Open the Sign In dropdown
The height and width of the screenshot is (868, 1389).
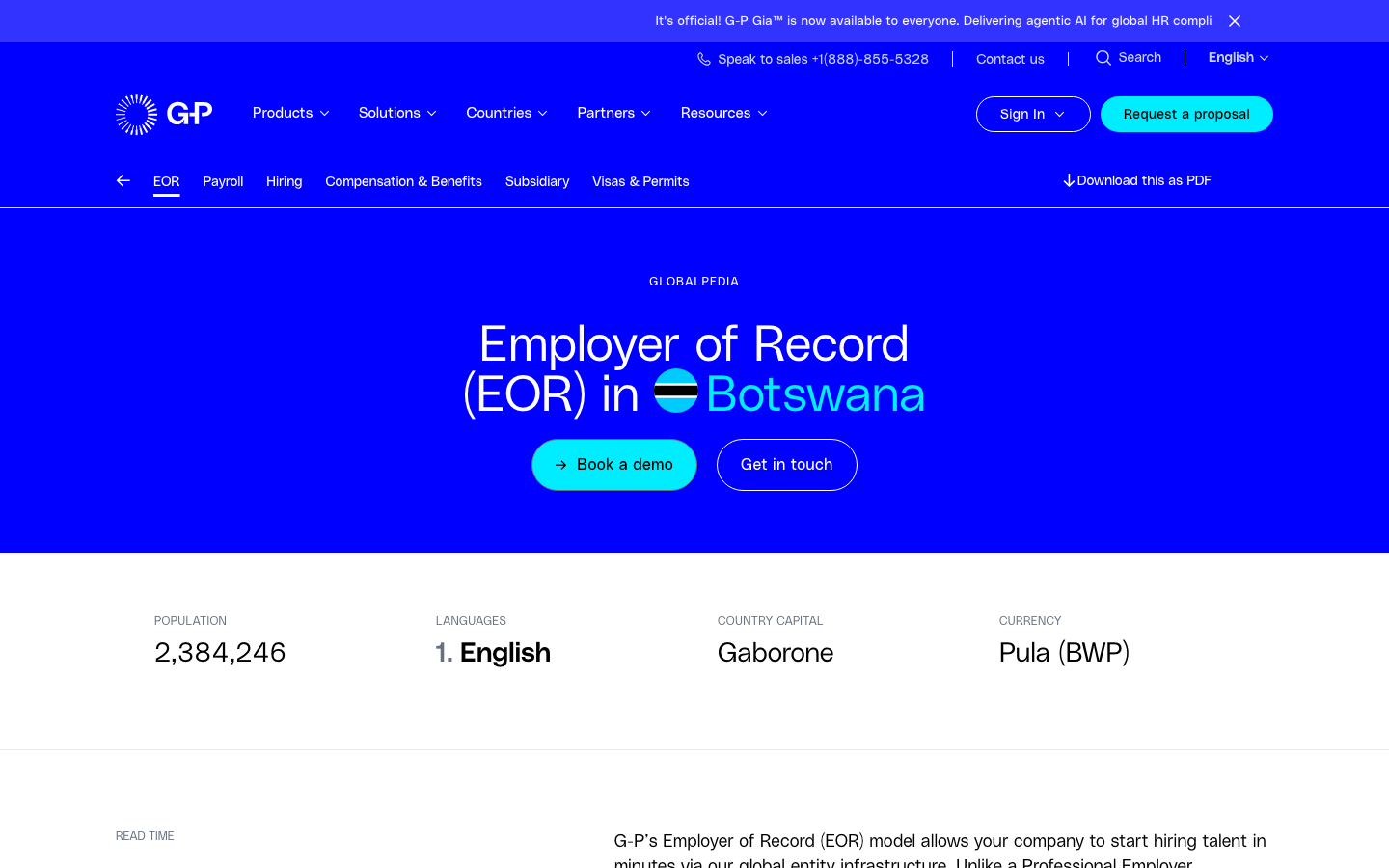coord(1033,114)
